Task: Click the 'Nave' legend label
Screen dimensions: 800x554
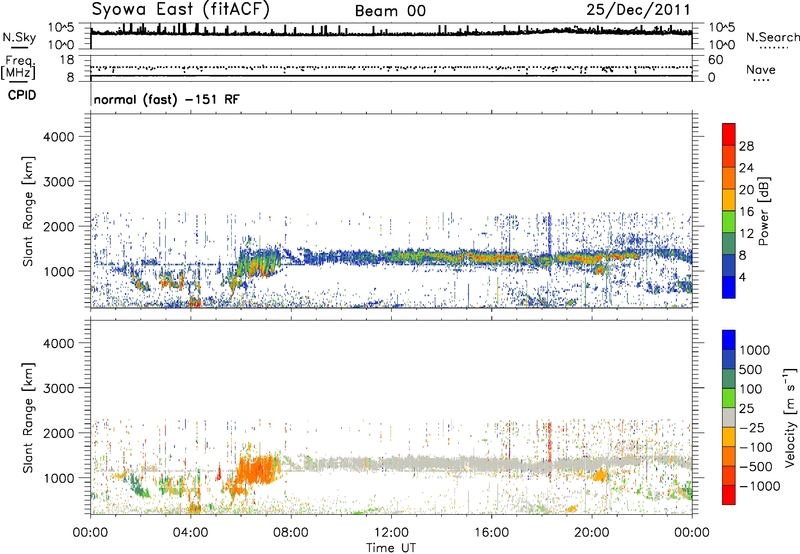Action: 761,69
